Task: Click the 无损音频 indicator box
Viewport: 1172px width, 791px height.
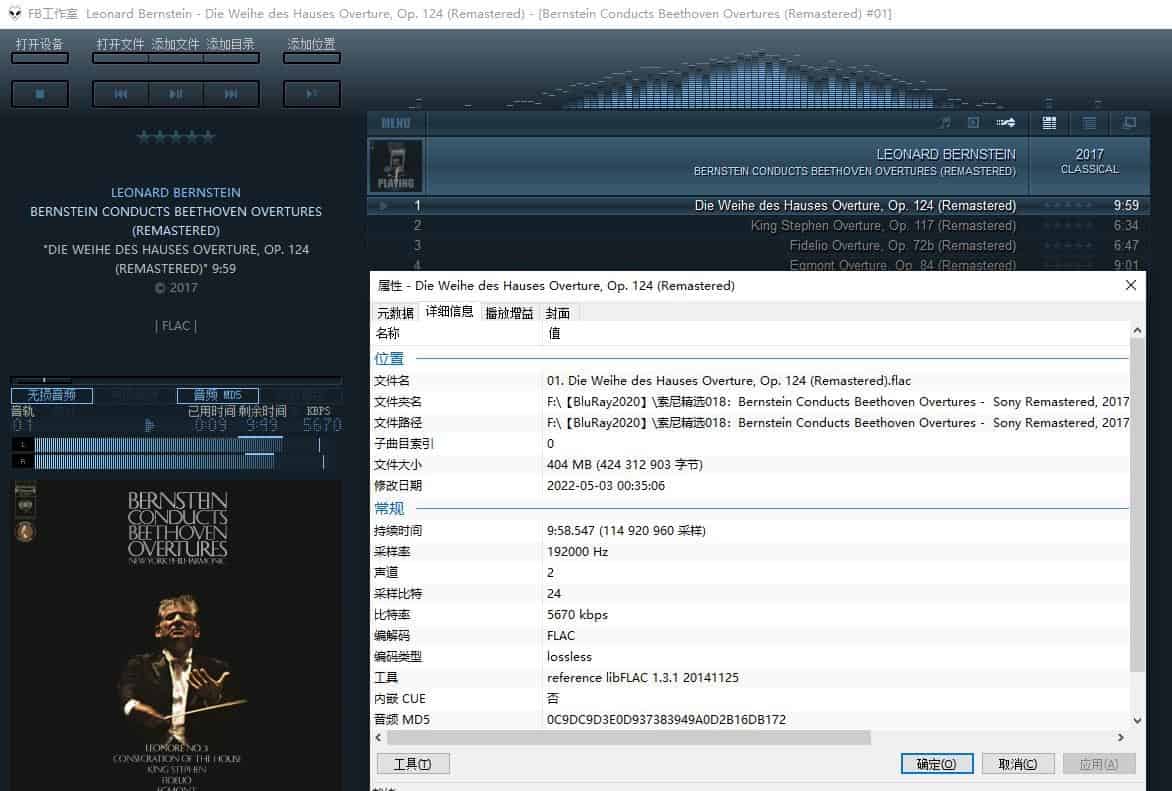Action: (52, 395)
